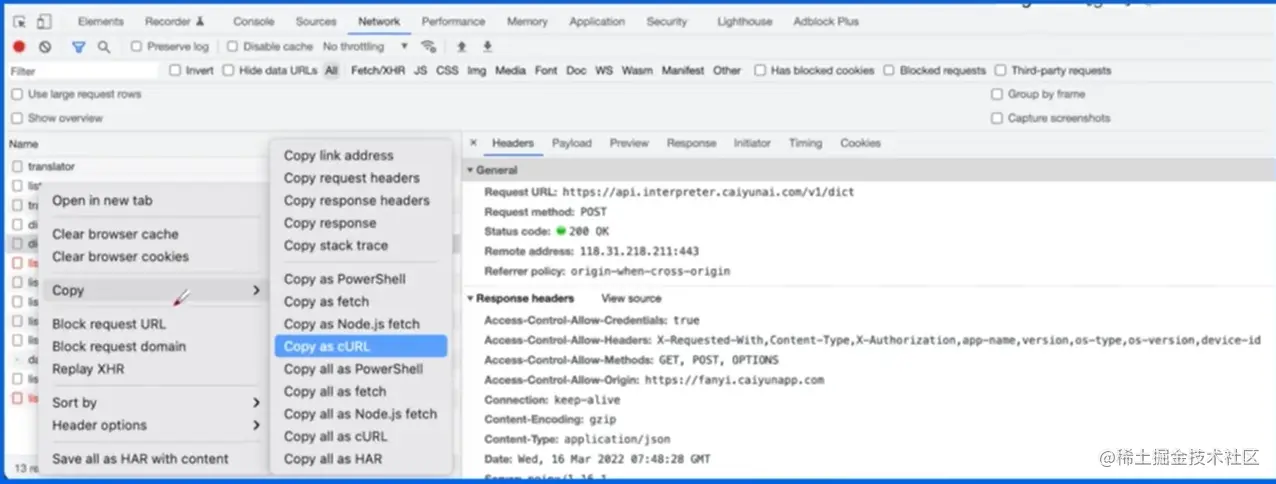The height and width of the screenshot is (484, 1276).
Task: Click the Filter text input field
Action: 82,71
